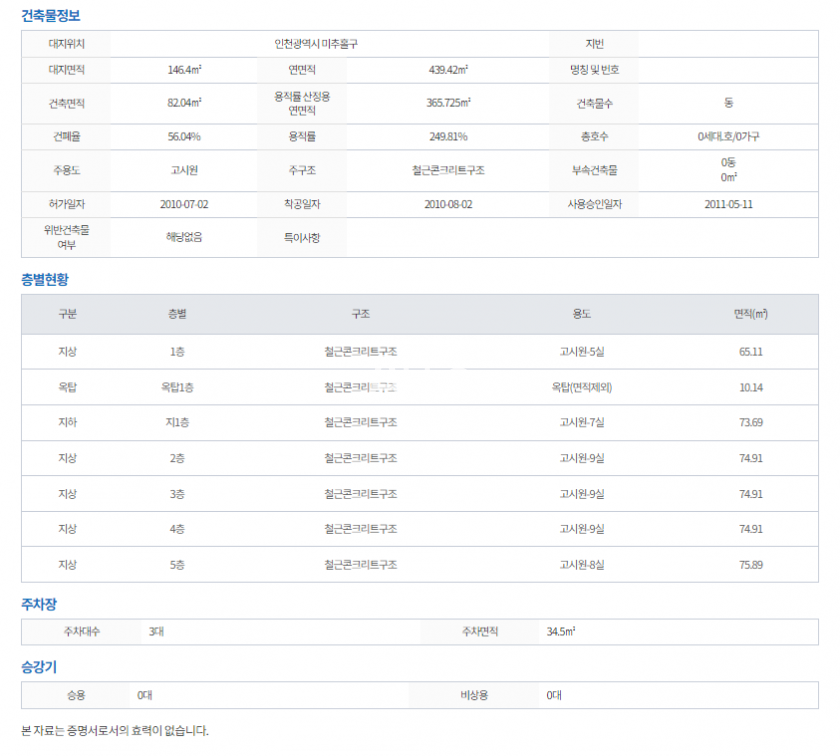This screenshot has height=756, width=840.
Task: Click the 고시원-8실 usage cell
Action: pyautogui.click(x=582, y=565)
